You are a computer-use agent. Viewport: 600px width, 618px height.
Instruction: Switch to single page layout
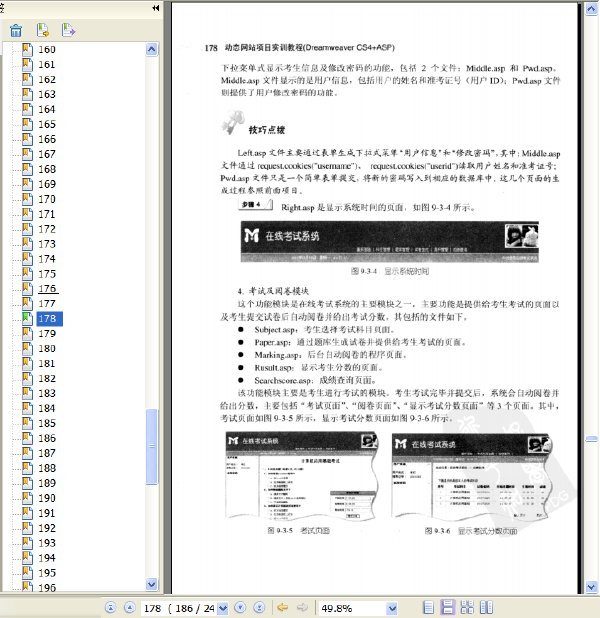pyautogui.click(x=429, y=607)
